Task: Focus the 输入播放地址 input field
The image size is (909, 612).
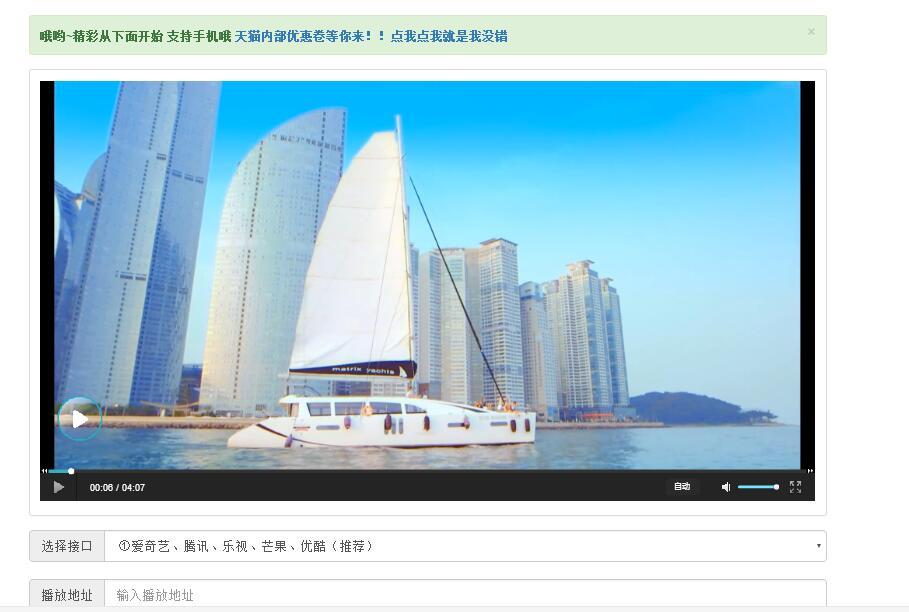Action: tap(465, 595)
